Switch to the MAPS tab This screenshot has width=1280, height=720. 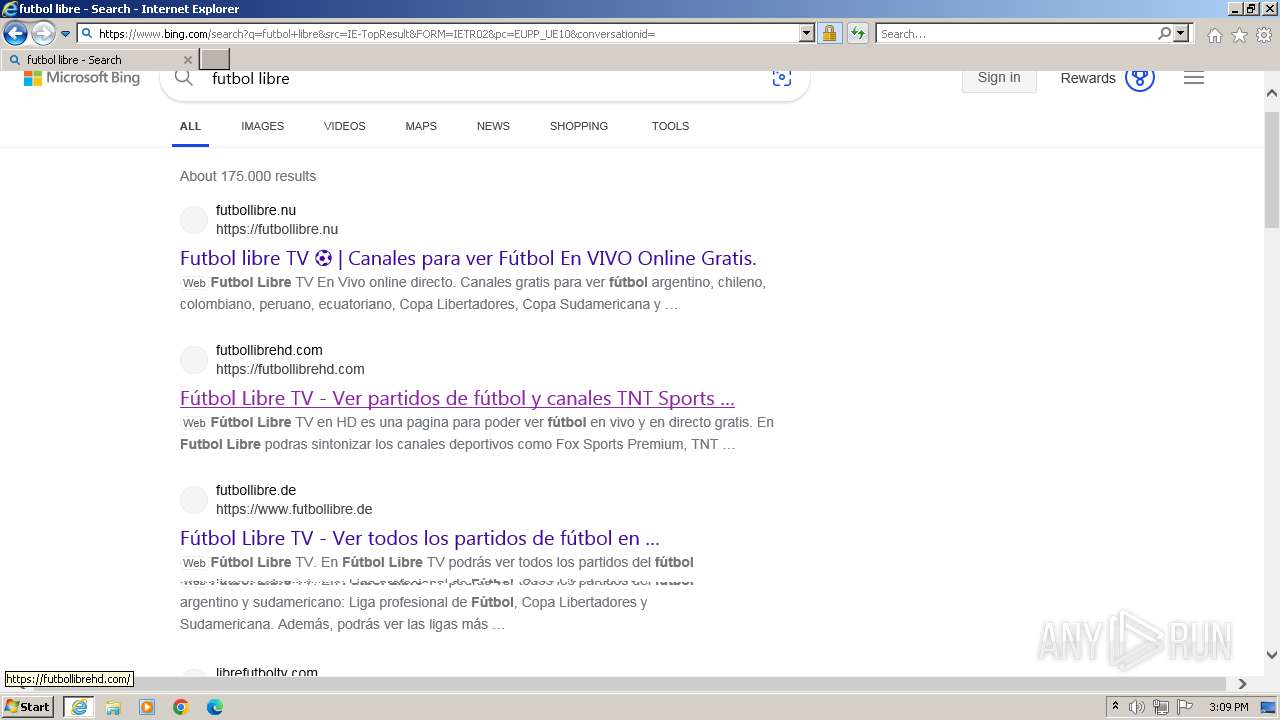(x=421, y=126)
